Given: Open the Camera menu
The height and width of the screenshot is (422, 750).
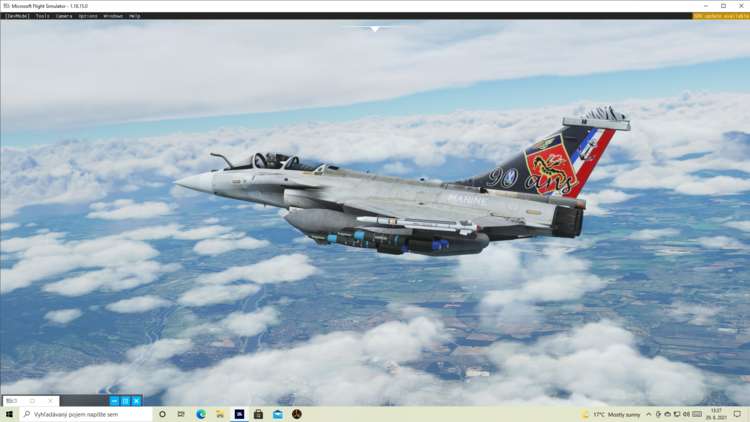Looking at the screenshot, I should pos(64,16).
